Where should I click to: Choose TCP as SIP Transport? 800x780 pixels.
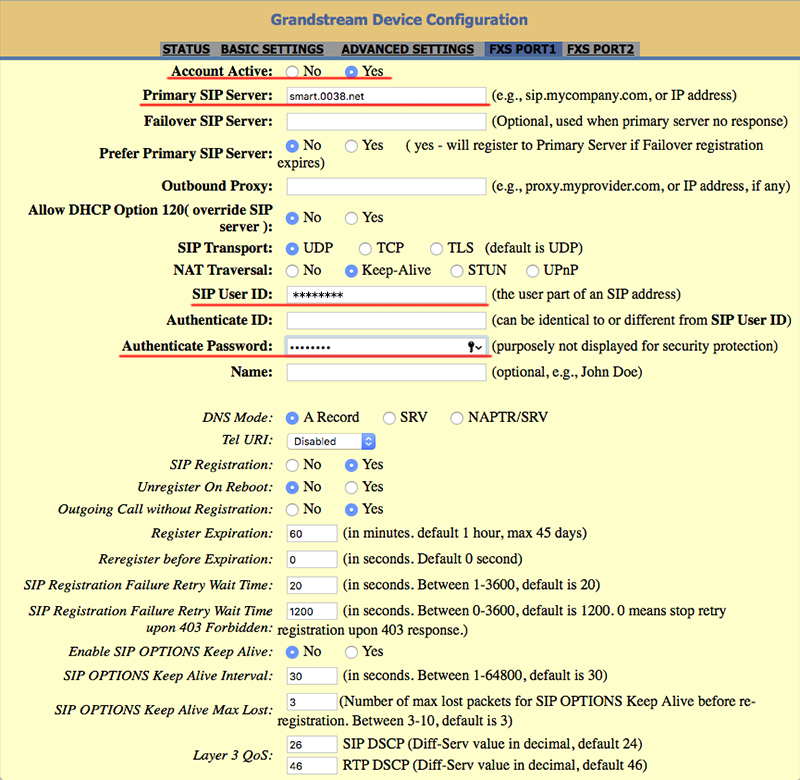(365, 248)
